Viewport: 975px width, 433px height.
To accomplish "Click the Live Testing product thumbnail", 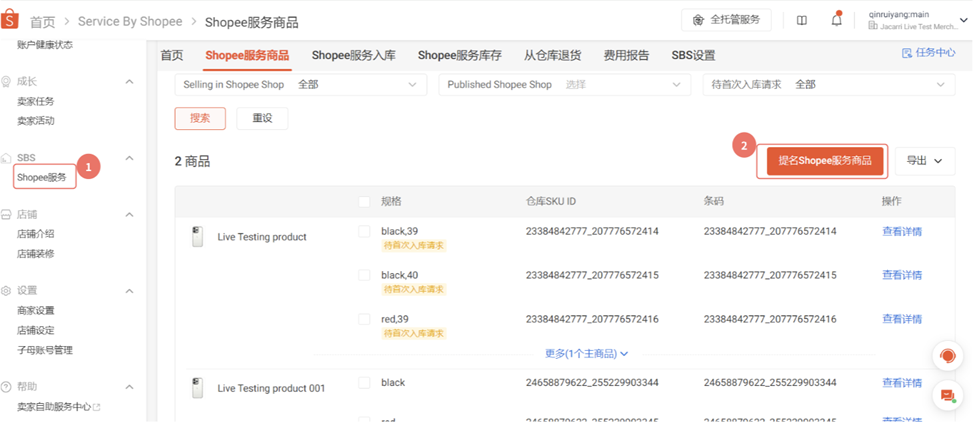I will (197, 237).
